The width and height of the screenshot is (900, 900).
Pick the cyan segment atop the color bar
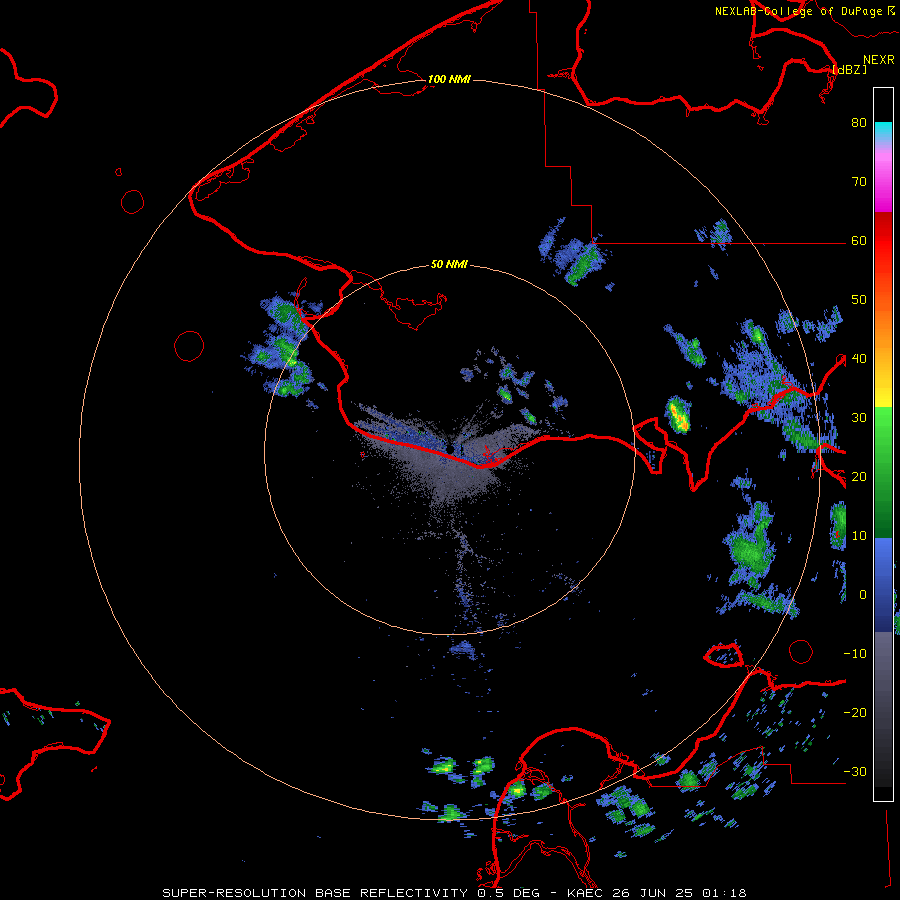click(x=883, y=131)
